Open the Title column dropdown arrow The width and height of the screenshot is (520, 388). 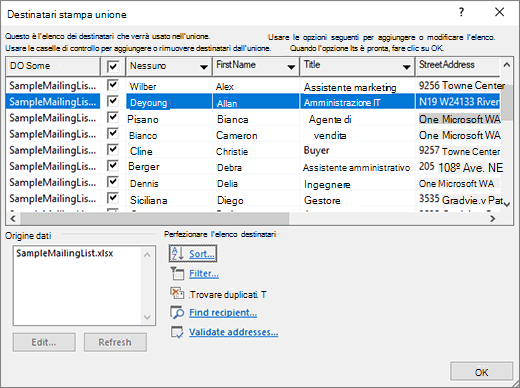pyautogui.click(x=406, y=67)
